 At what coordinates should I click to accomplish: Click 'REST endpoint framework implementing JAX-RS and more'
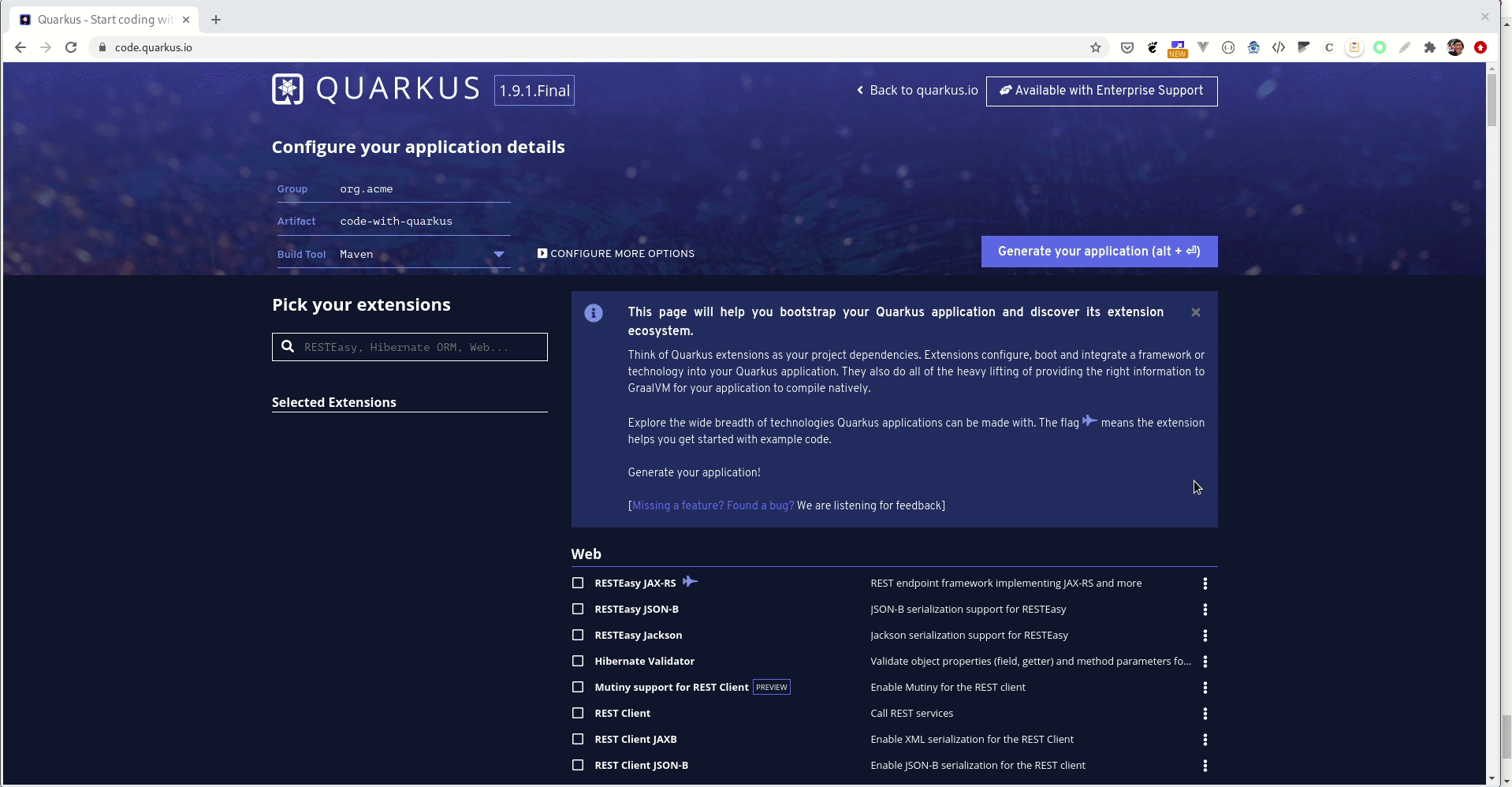1006,584
